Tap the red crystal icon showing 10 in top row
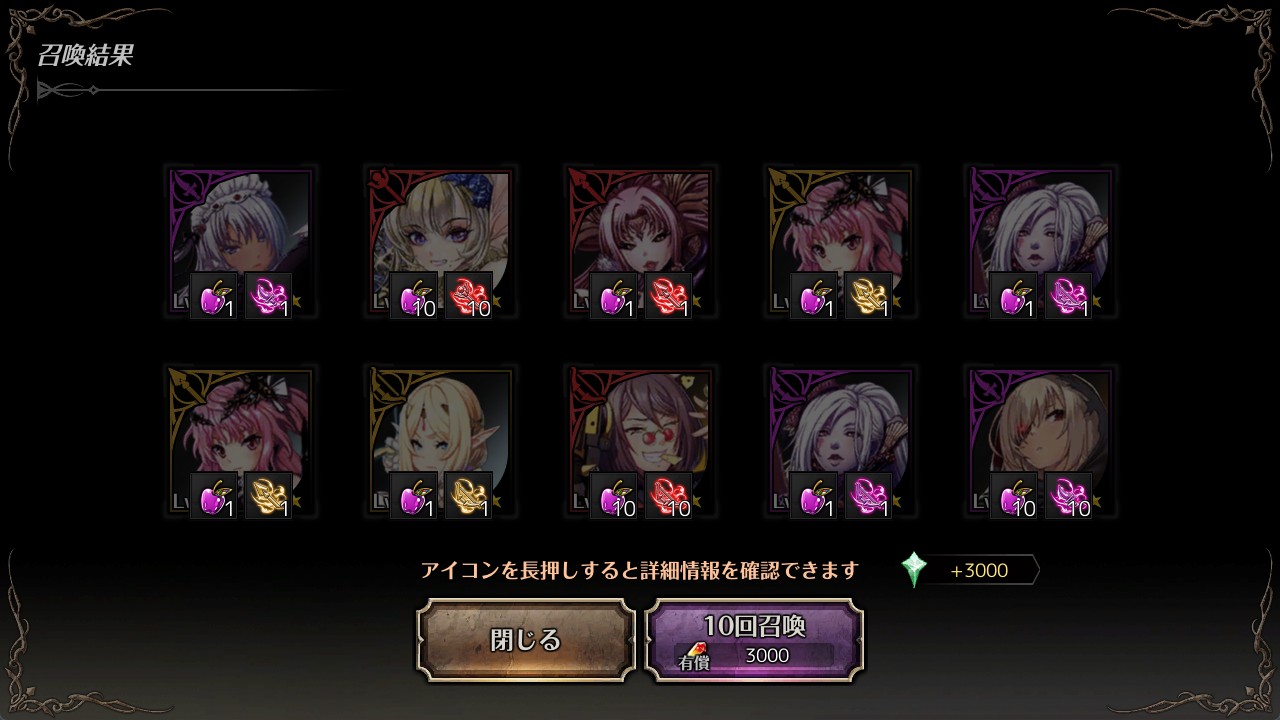Screen dimensions: 1280x720 coord(468,296)
